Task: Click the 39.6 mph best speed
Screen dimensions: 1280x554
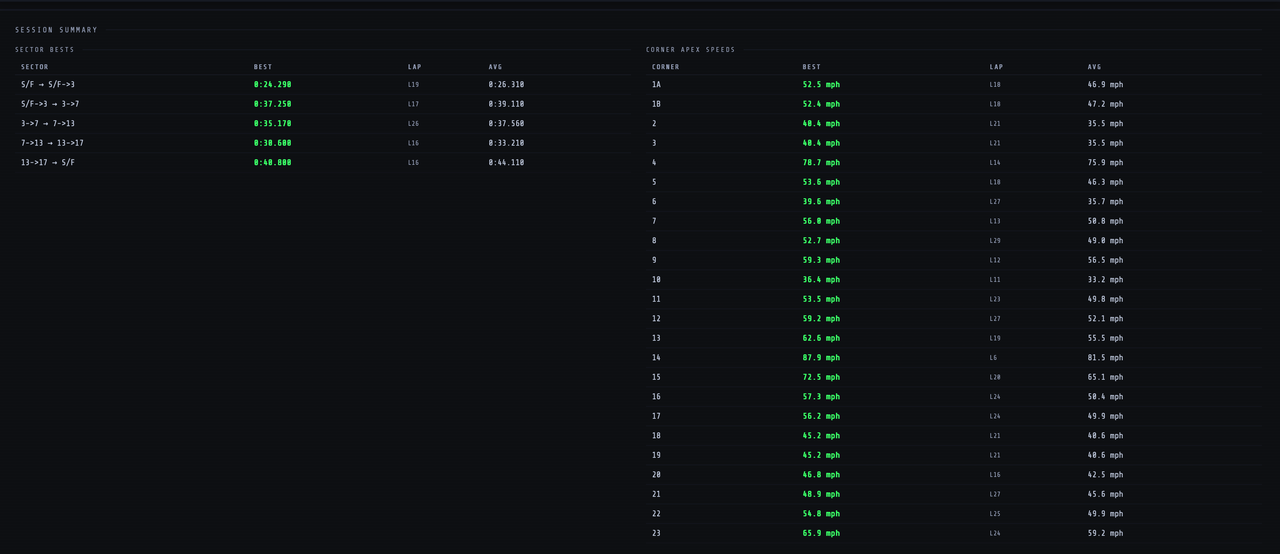Action: tap(821, 202)
